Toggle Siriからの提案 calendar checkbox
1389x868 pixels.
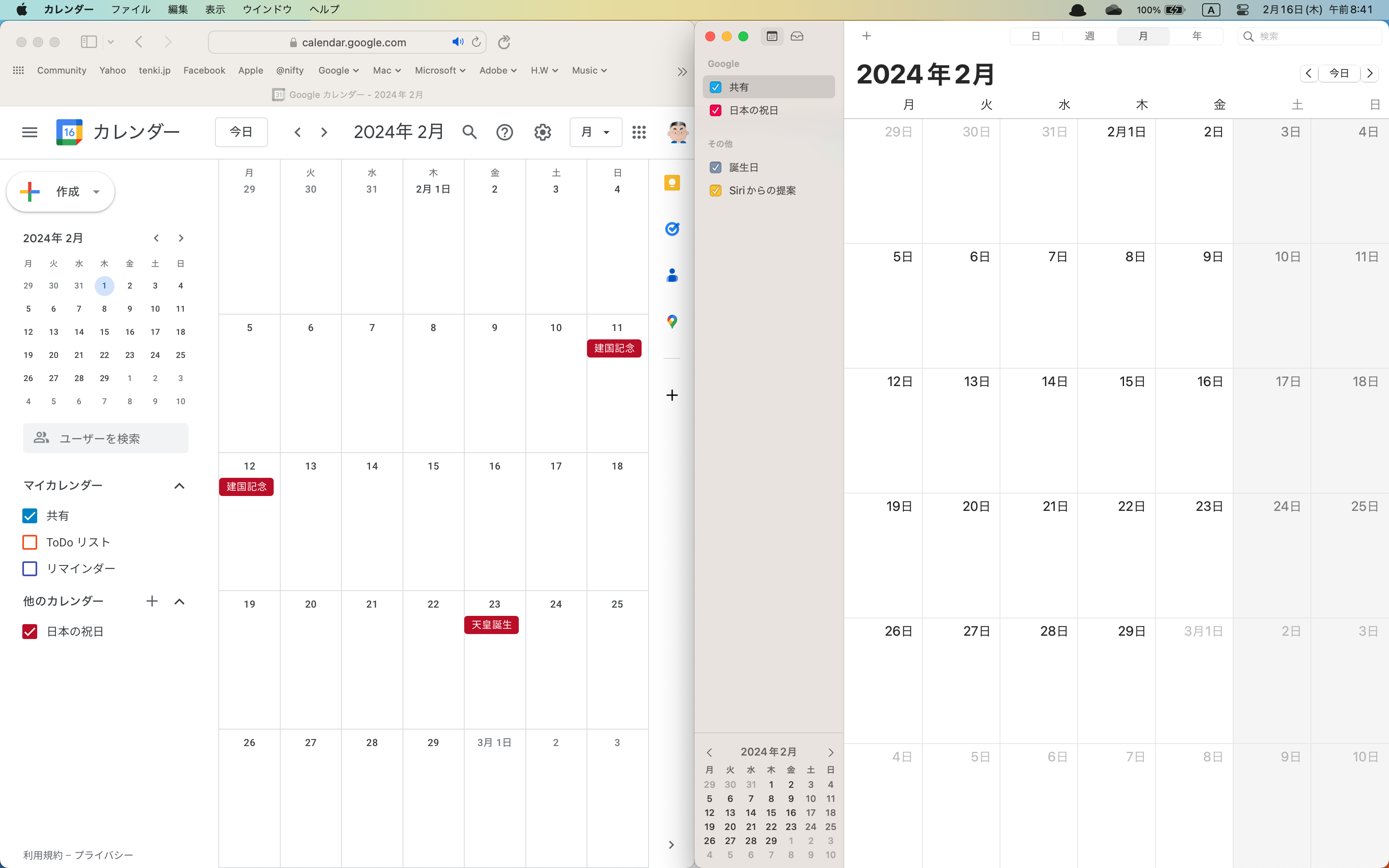pos(715,191)
